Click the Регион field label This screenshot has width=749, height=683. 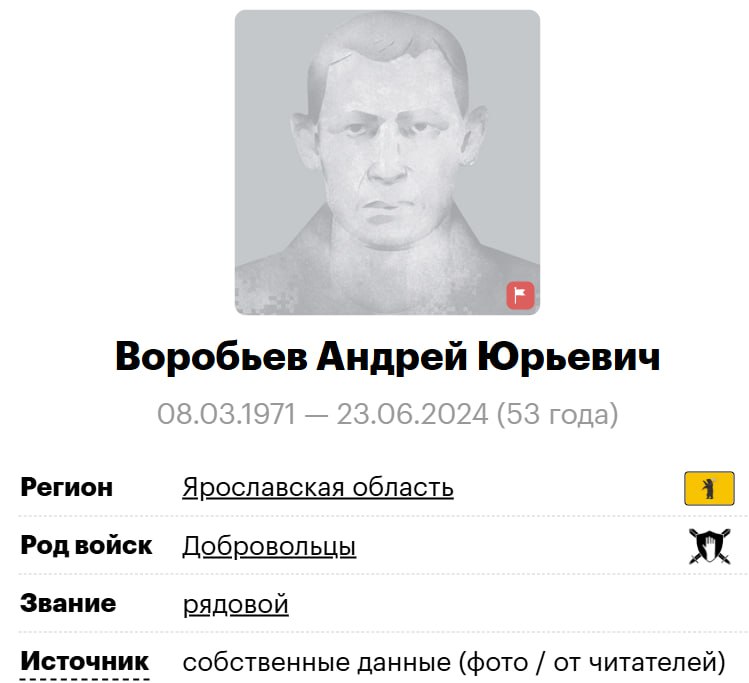point(66,488)
